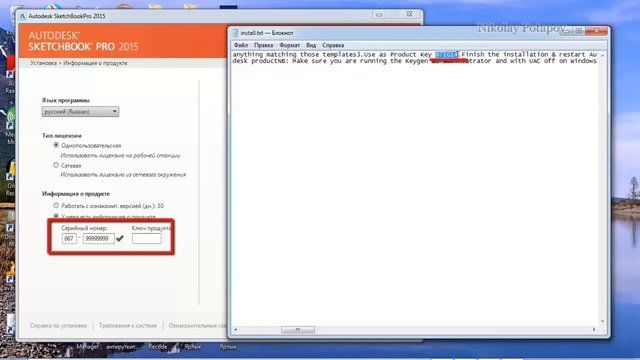Click the Recode desktop shortcut label
The width and height of the screenshot is (640, 360).
(x=158, y=347)
